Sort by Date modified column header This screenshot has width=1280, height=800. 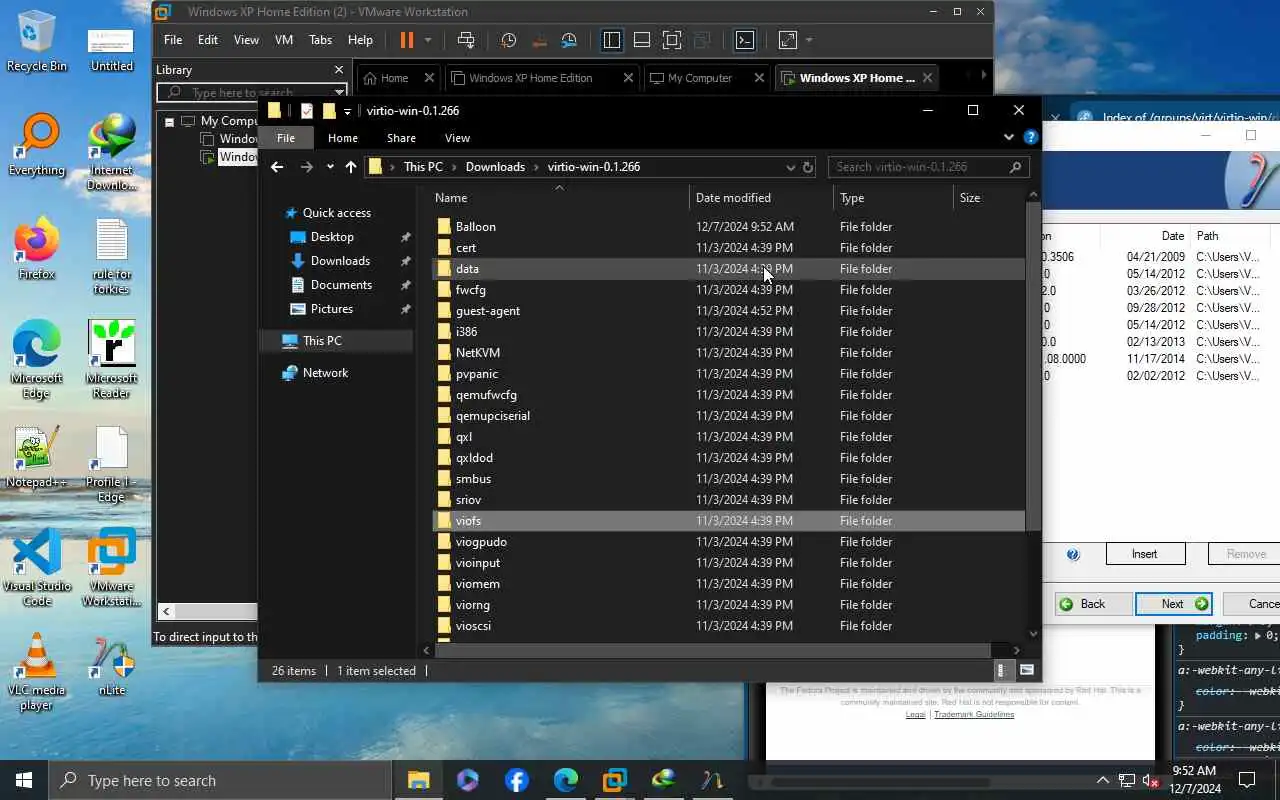tap(761, 198)
